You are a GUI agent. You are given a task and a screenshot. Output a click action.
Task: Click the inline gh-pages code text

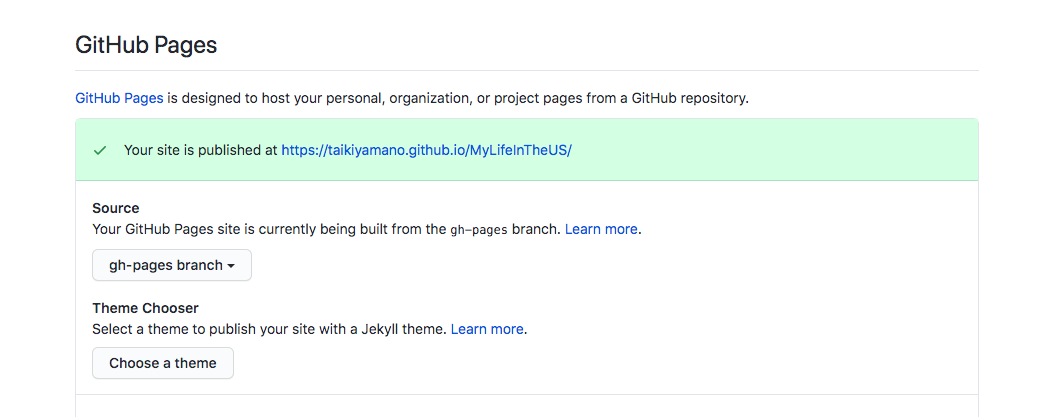[479, 230]
